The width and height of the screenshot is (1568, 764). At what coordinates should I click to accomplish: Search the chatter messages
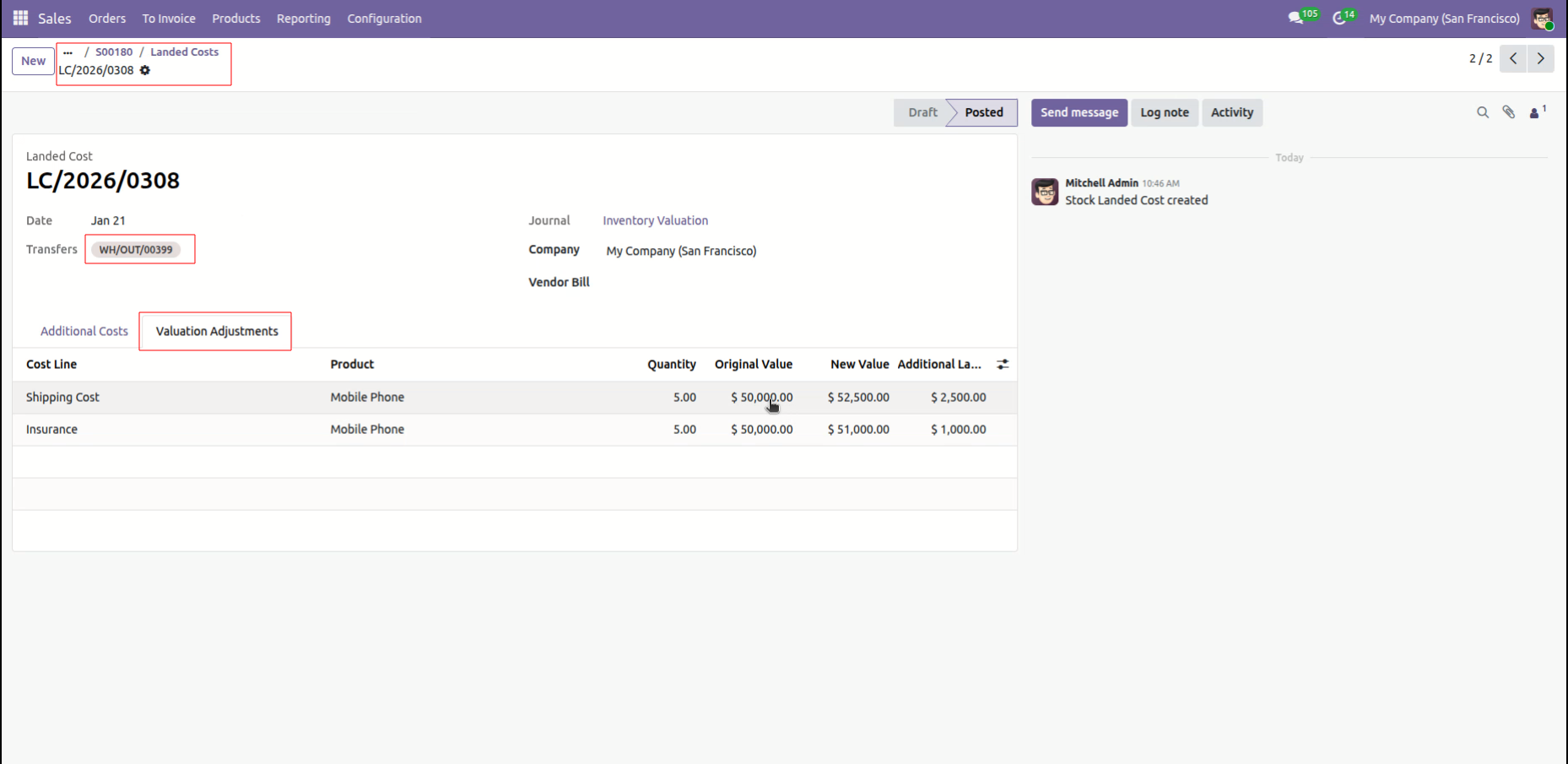coord(1482,112)
